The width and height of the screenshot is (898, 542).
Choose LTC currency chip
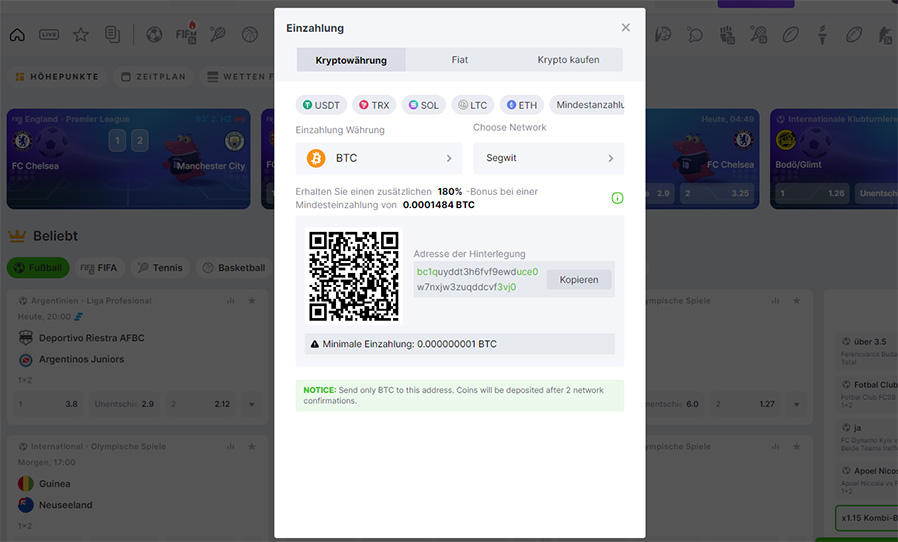473,105
